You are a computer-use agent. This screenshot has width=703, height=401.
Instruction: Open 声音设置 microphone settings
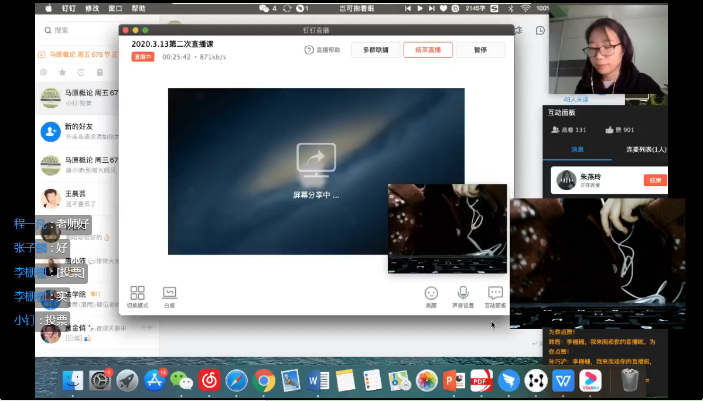tap(463, 293)
